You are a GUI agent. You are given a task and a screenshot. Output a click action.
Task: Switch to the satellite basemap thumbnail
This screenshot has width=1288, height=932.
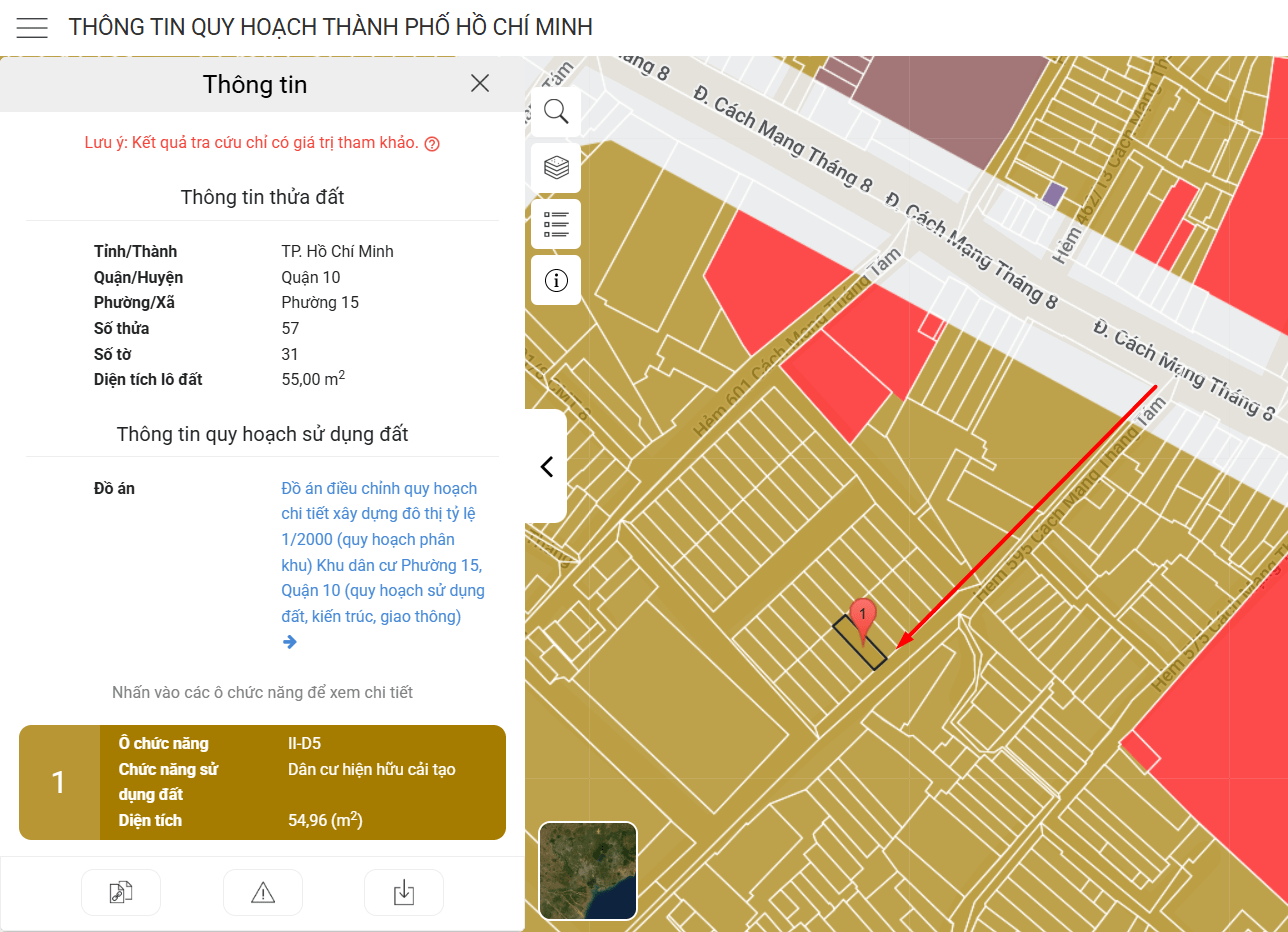click(x=588, y=871)
